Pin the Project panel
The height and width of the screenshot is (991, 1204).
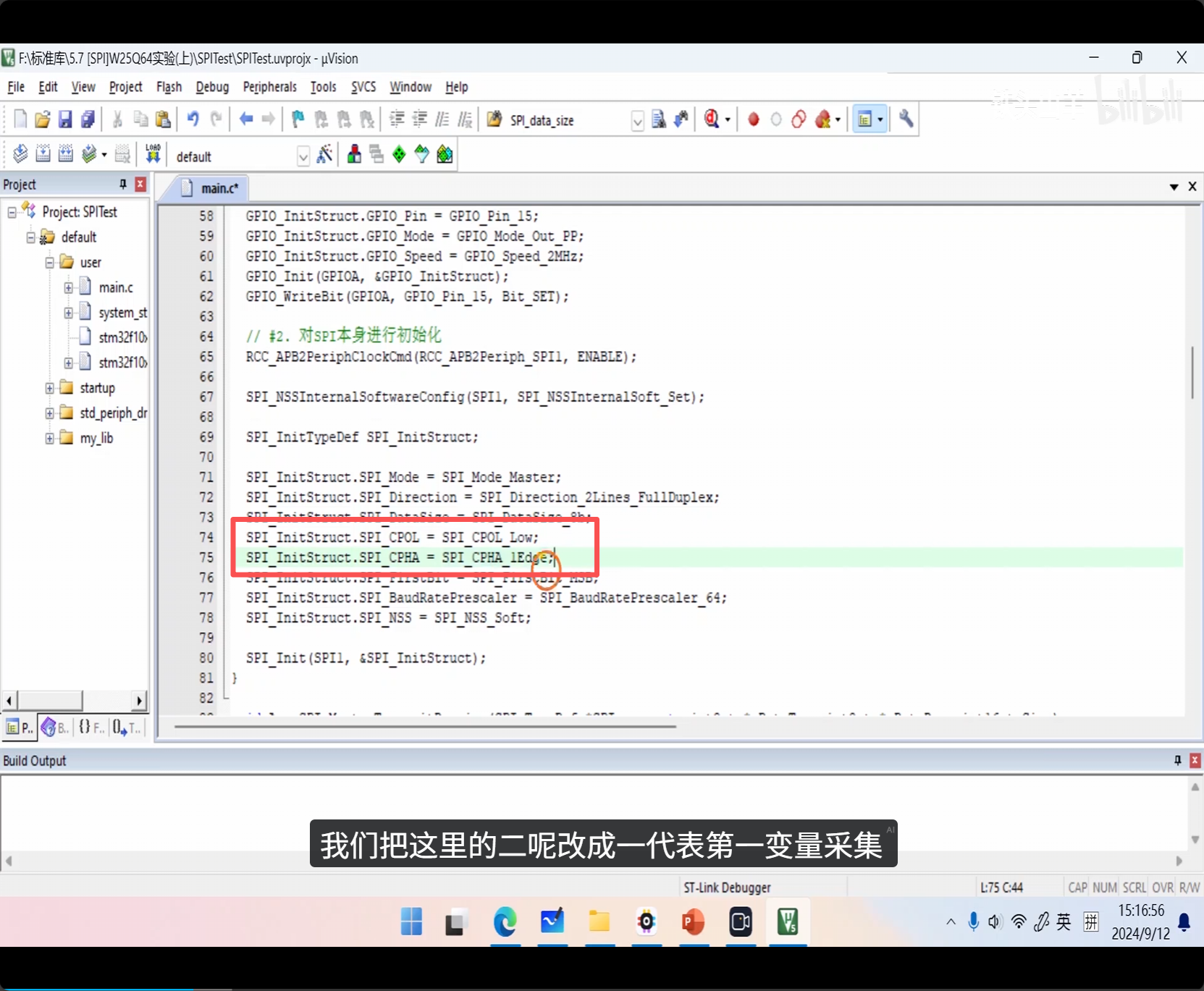click(123, 184)
